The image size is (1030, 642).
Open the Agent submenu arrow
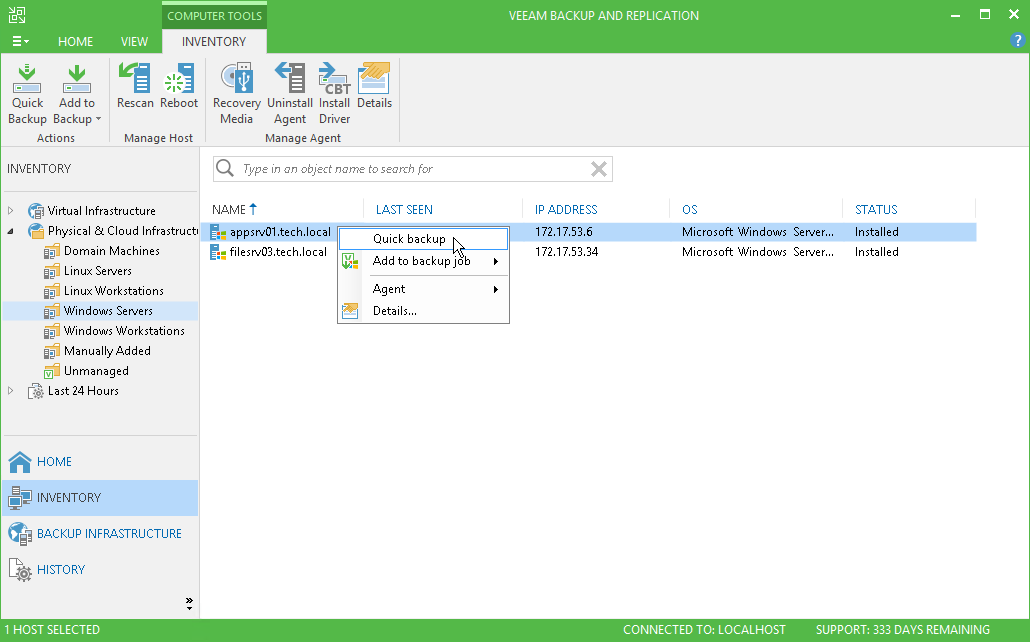click(x=496, y=289)
